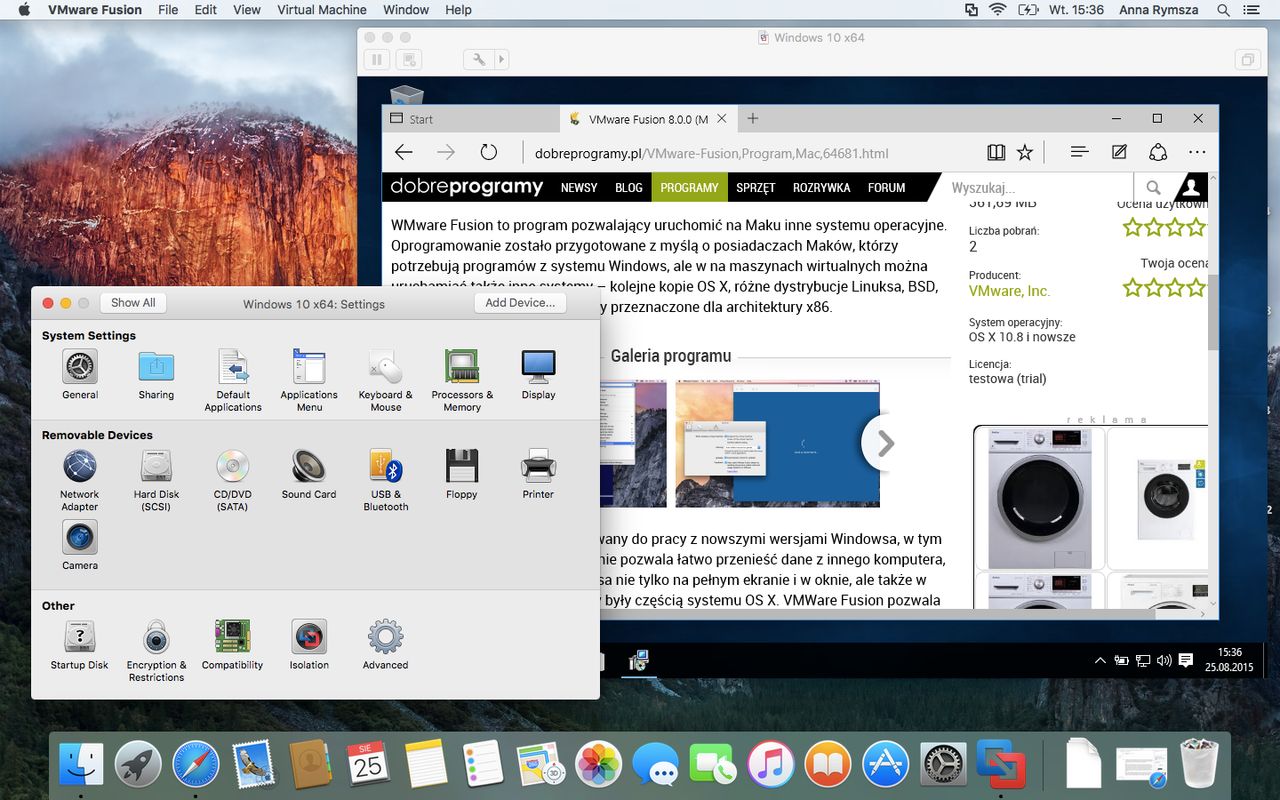Open Edge Hub icon
The image size is (1280, 800).
click(x=1079, y=153)
